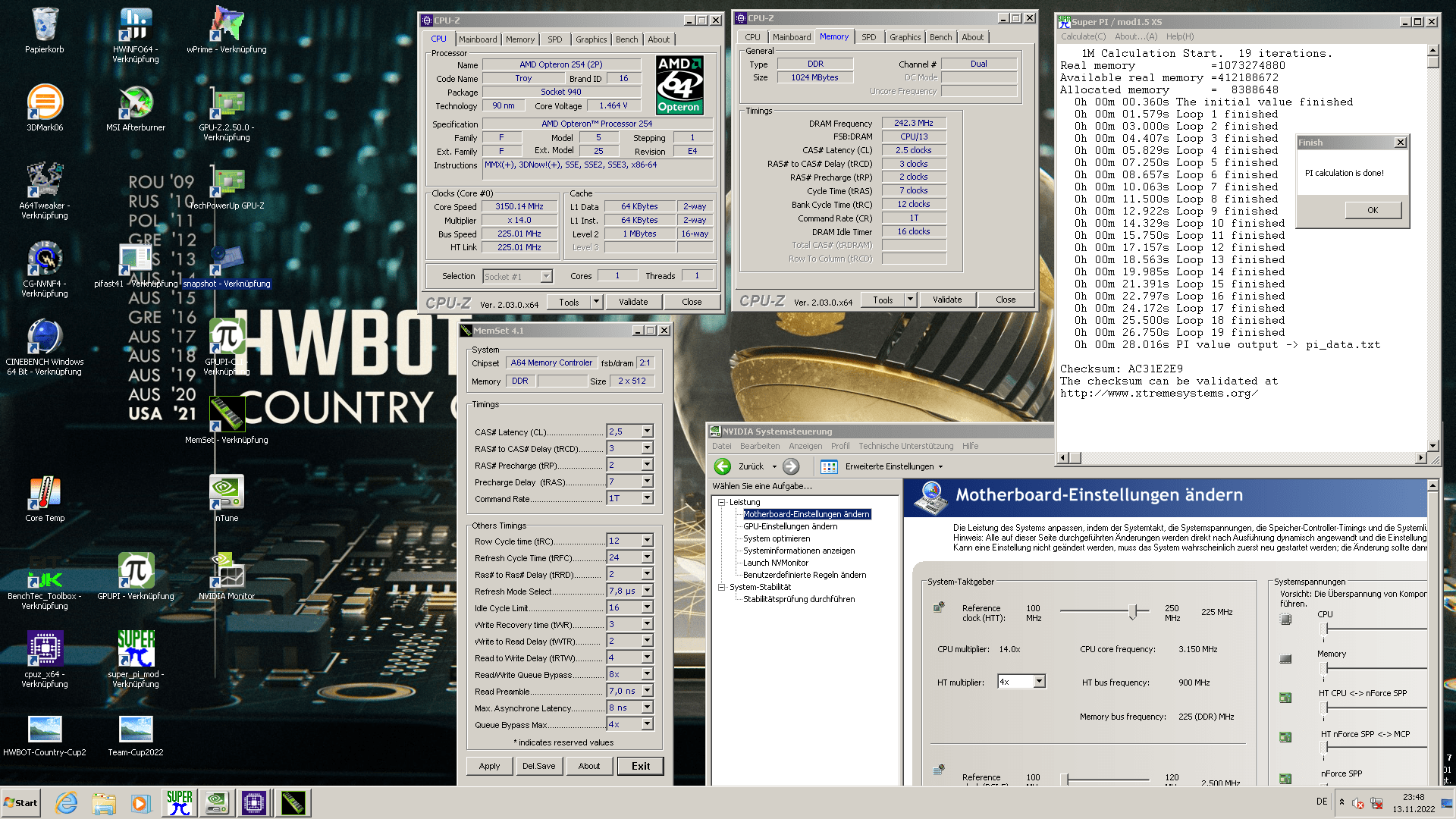Click the Exit button in MemSet
Image resolution: width=1456 pixels, height=819 pixels.
click(641, 766)
